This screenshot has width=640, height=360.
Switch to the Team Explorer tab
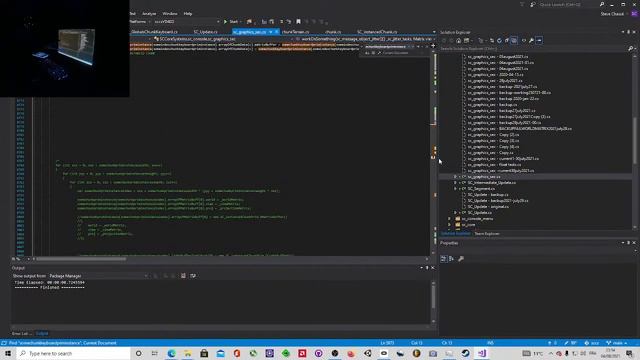pyautogui.click(x=487, y=234)
